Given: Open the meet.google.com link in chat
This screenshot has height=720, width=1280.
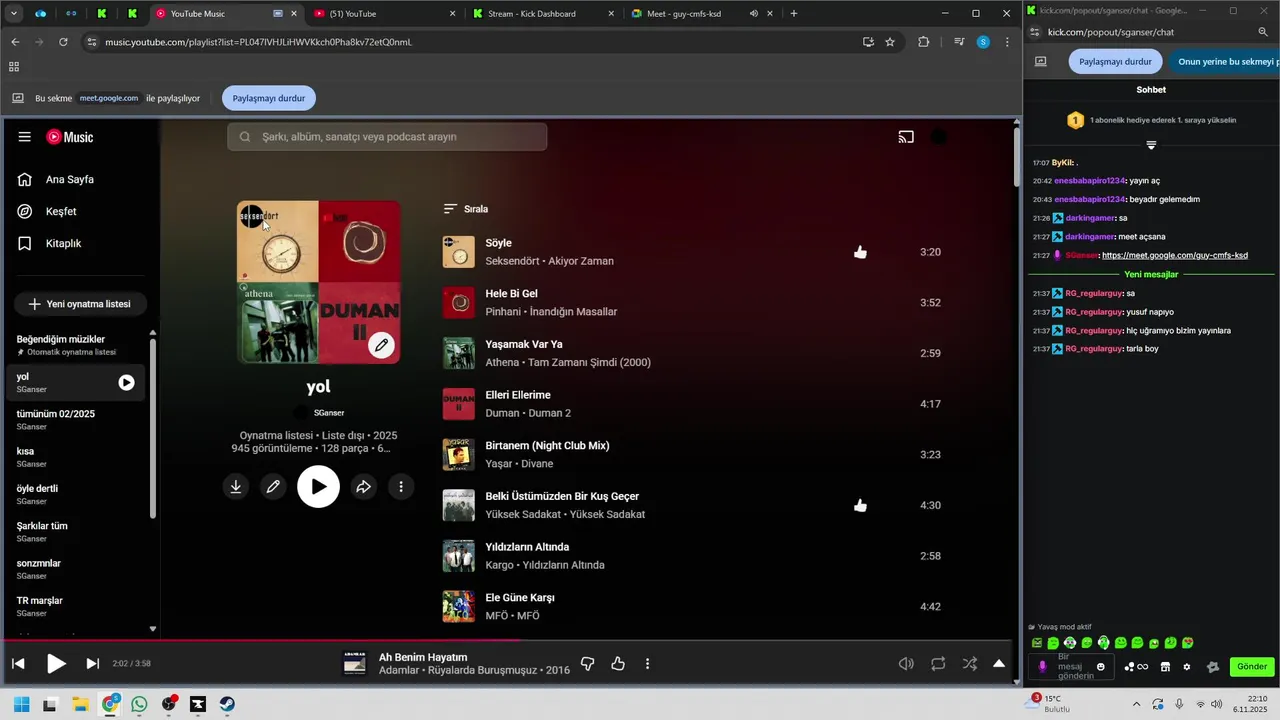Looking at the screenshot, I should pyautogui.click(x=1174, y=255).
